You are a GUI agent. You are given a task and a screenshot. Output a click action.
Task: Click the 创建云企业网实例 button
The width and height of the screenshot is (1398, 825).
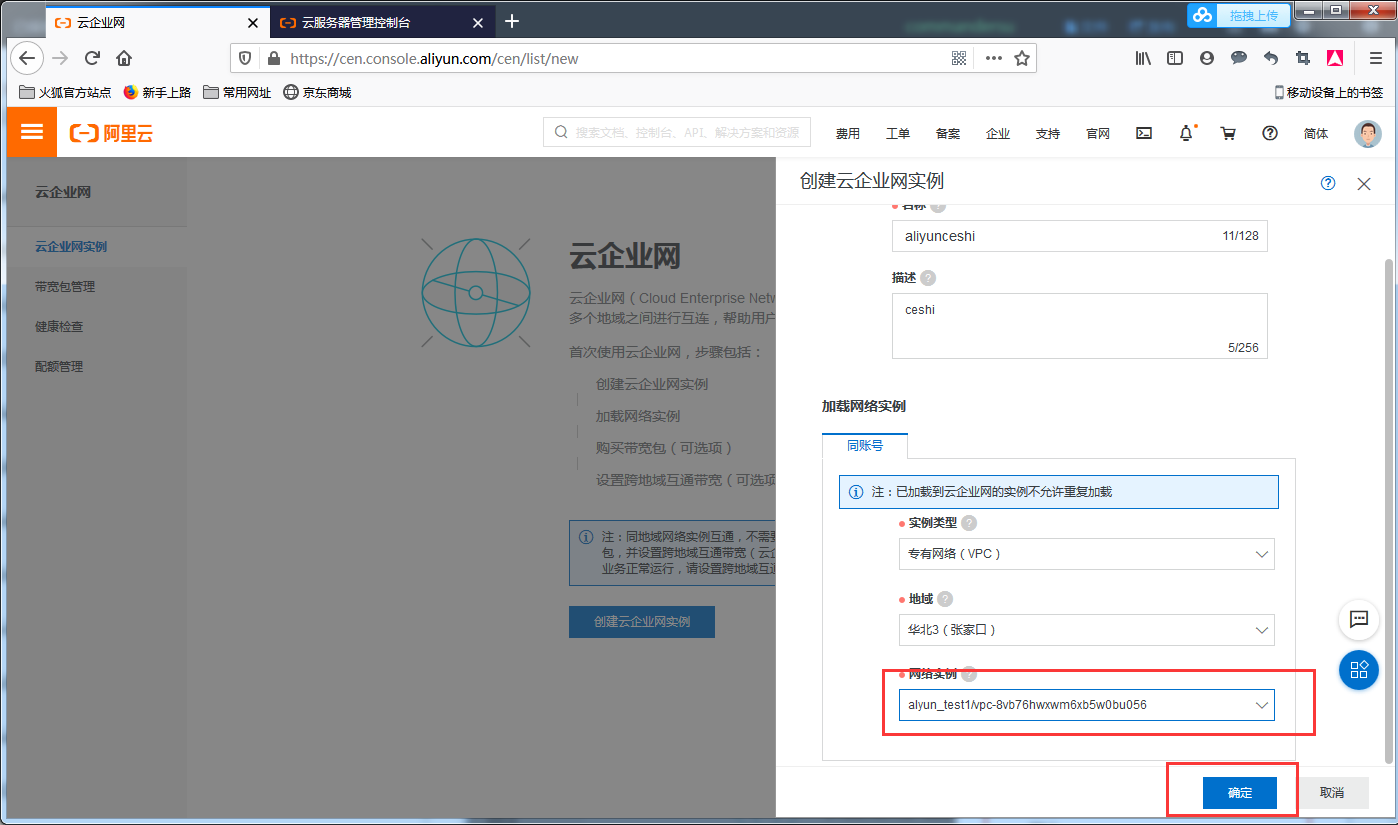[641, 621]
